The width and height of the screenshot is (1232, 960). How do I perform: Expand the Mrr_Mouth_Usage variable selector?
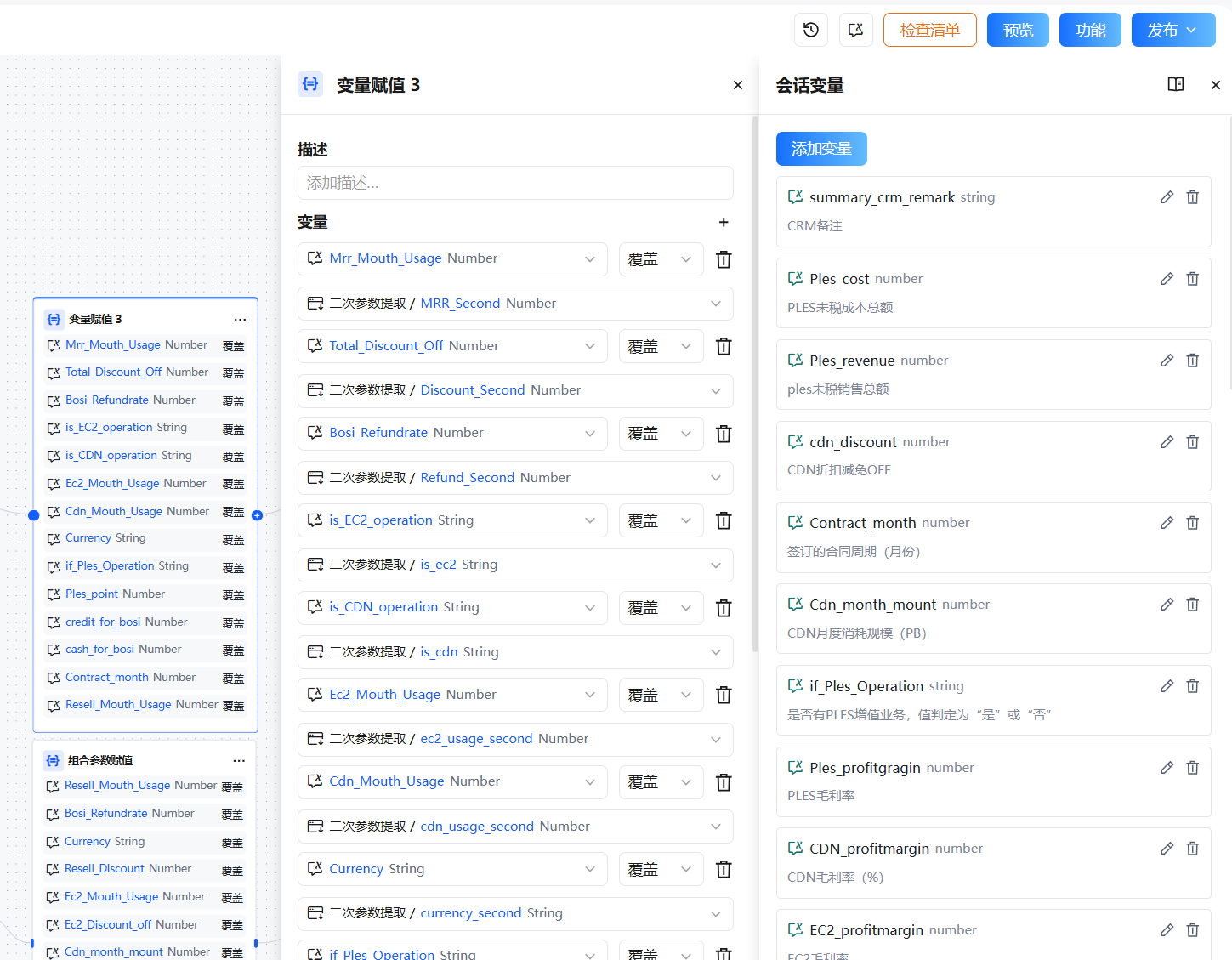(590, 258)
